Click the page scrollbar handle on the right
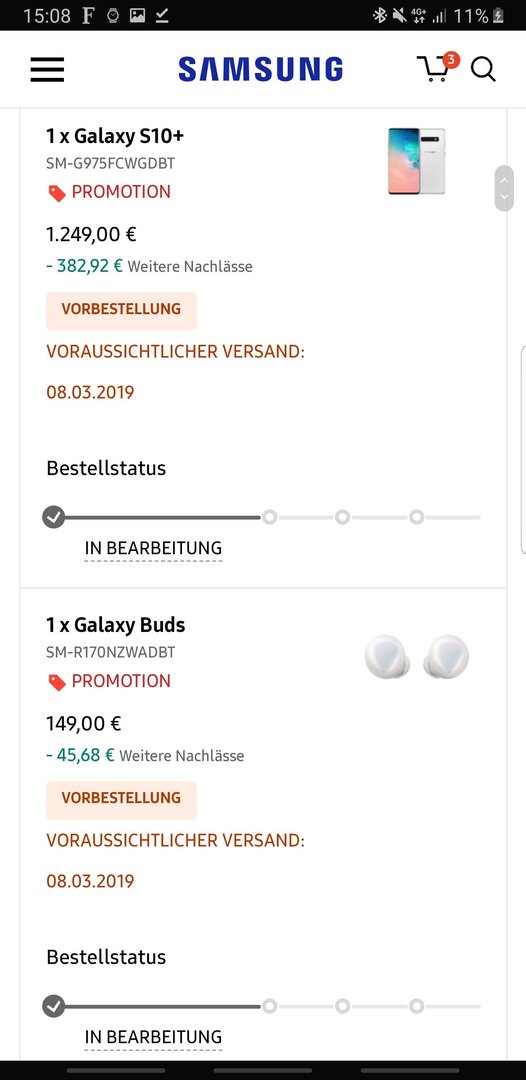The height and width of the screenshot is (1080, 526). 504,188
